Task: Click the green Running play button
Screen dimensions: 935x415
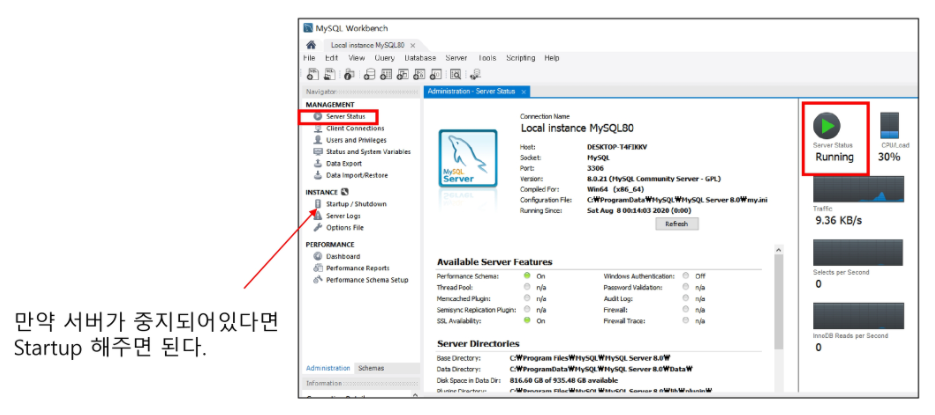Action: (827, 125)
